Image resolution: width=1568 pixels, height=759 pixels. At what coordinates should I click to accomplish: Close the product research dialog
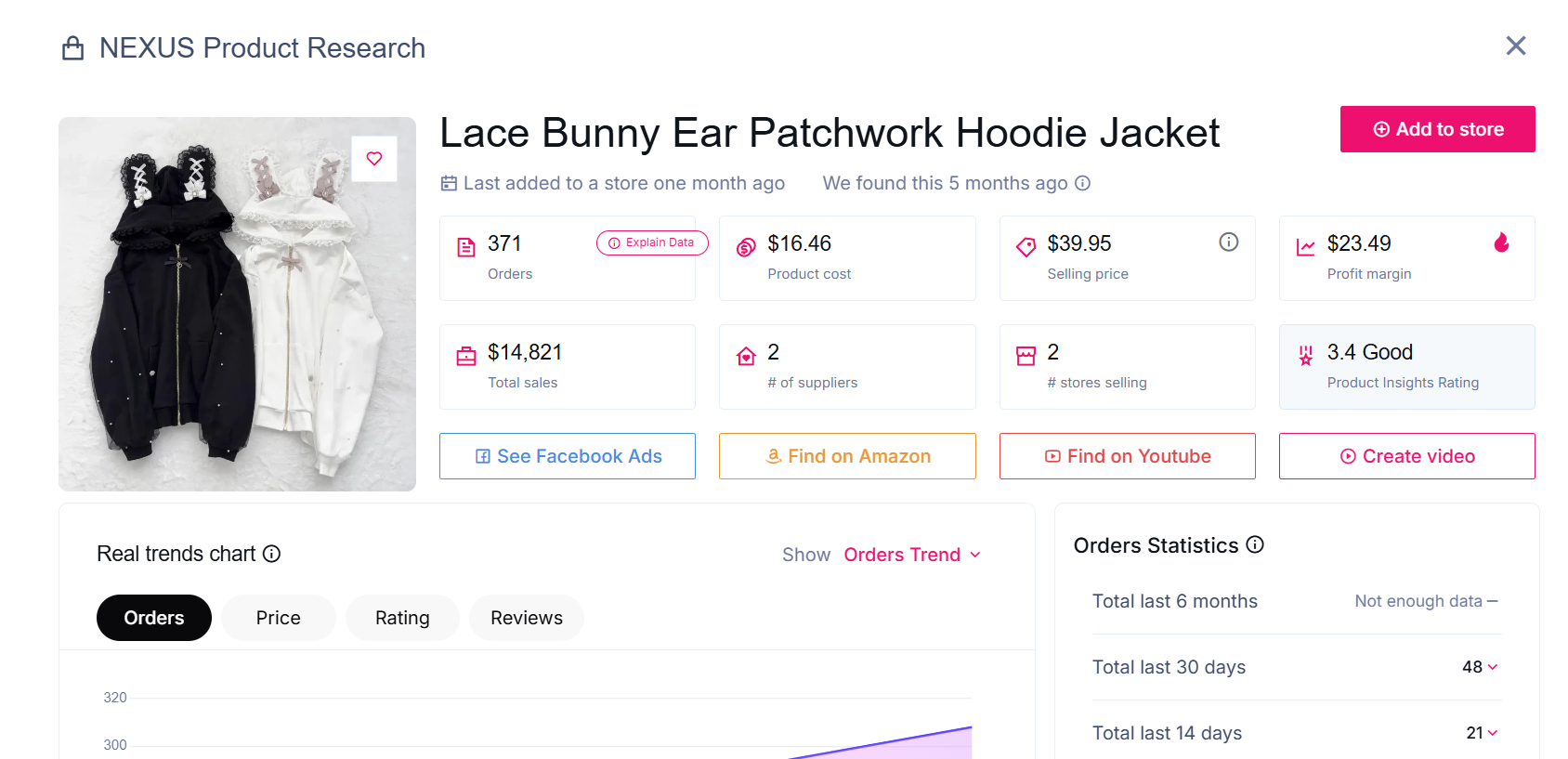pyautogui.click(x=1516, y=46)
